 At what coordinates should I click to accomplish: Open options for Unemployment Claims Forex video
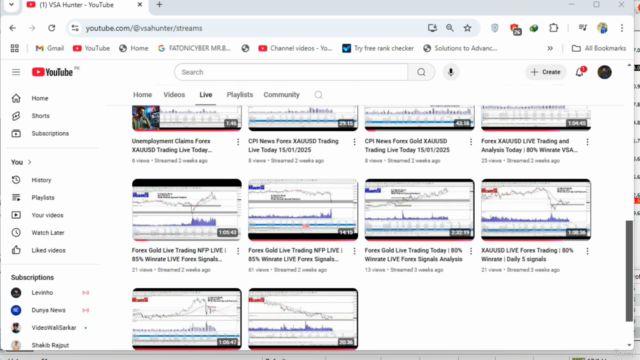tap(238, 142)
